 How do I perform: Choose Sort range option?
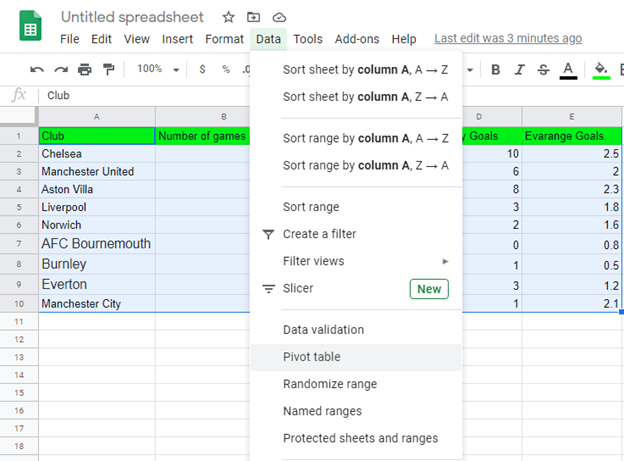pyautogui.click(x=356, y=207)
